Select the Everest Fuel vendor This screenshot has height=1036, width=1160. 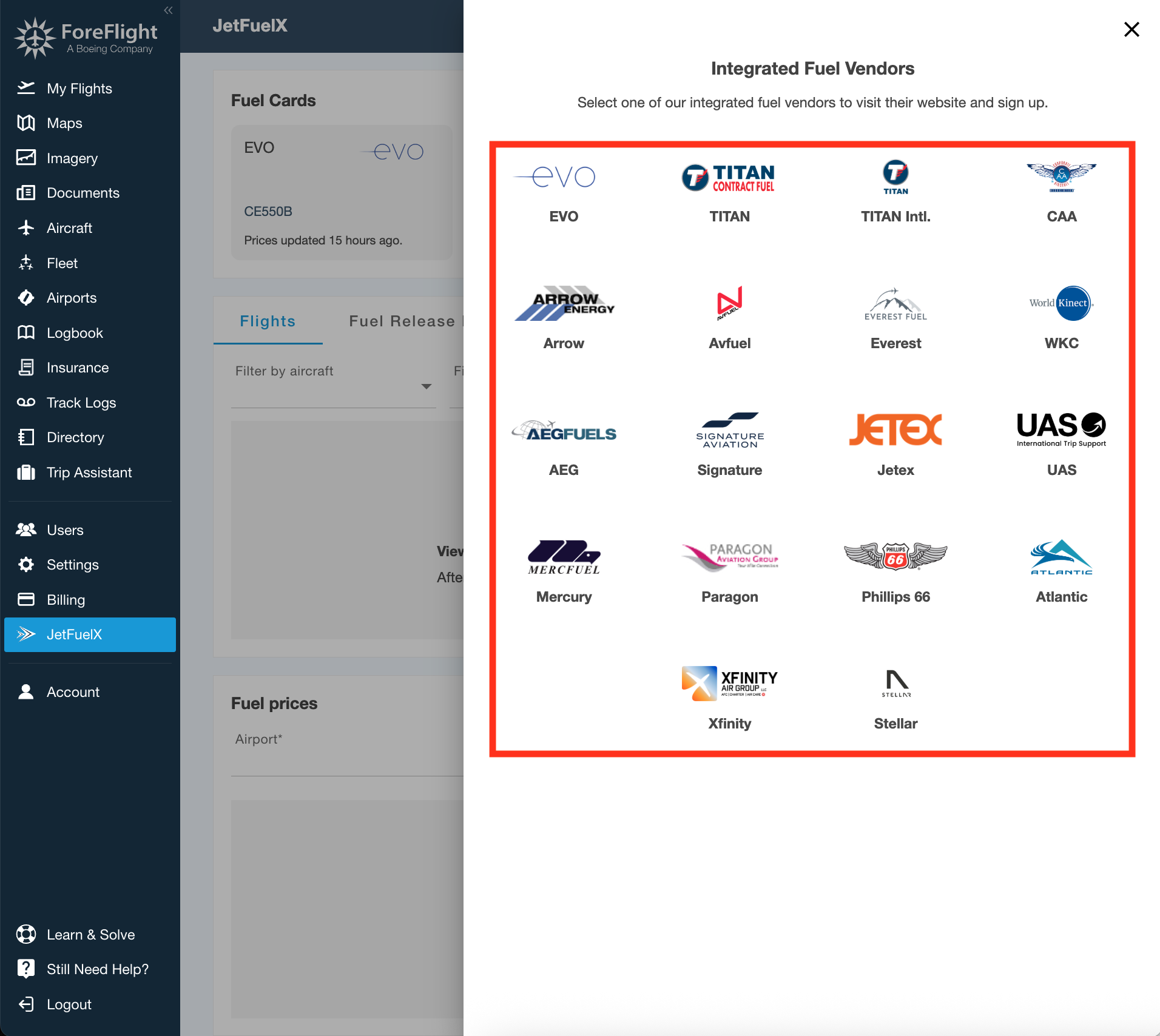(895, 320)
